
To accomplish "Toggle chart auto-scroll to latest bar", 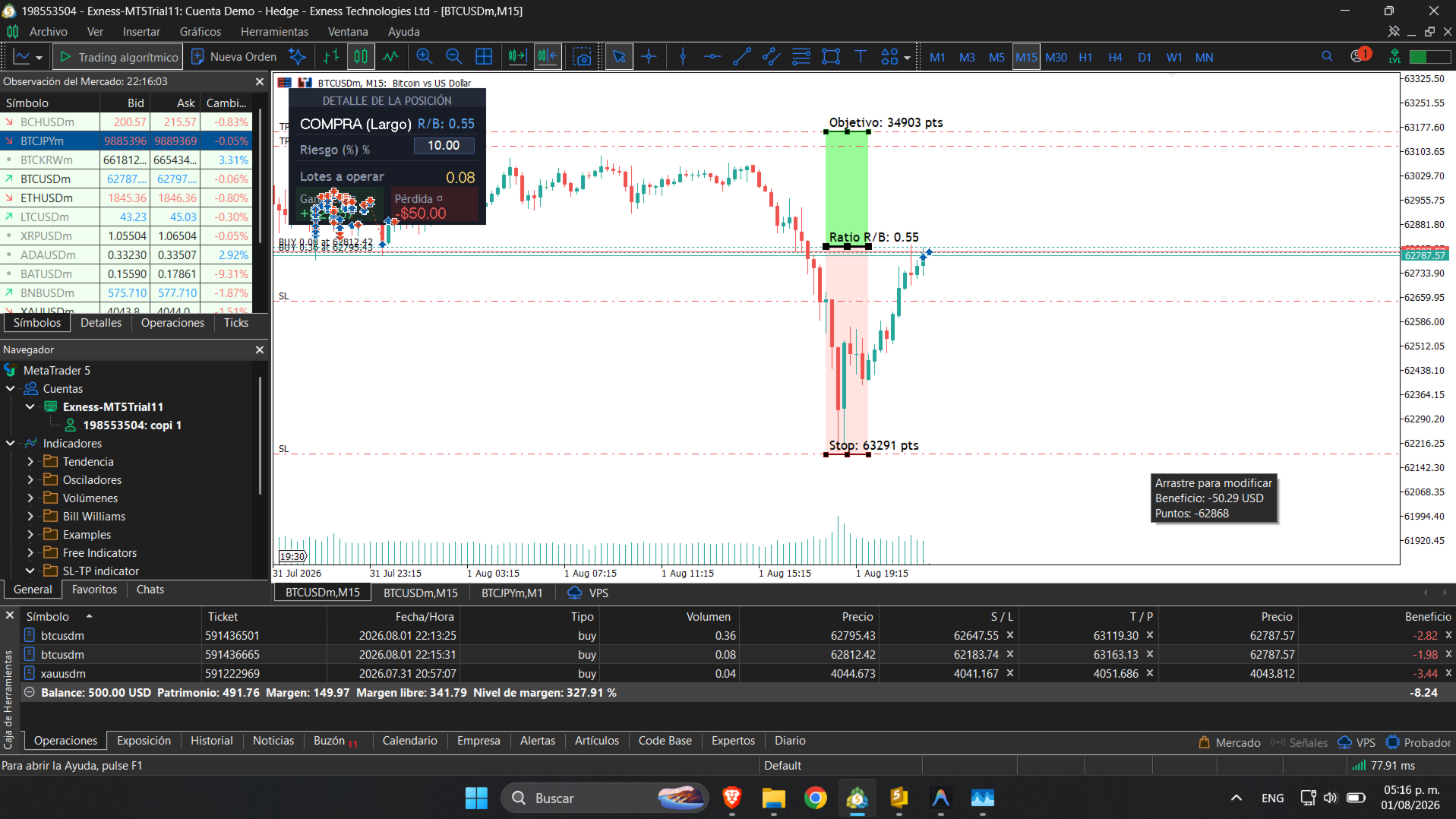I will [517, 57].
